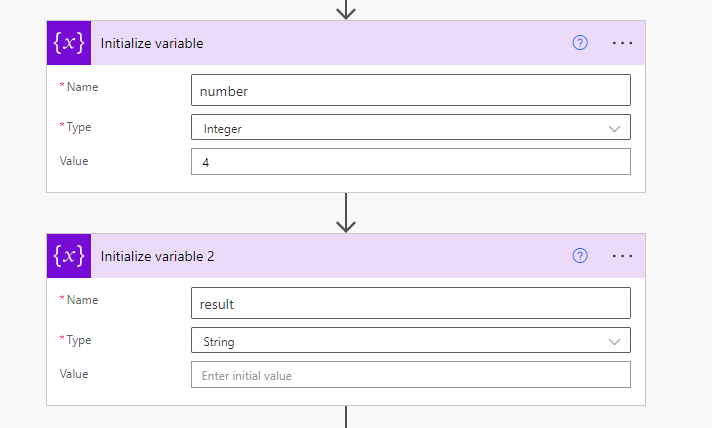This screenshot has width=712, height=428.
Task: Click the Value field containing 4
Action: 410,162
